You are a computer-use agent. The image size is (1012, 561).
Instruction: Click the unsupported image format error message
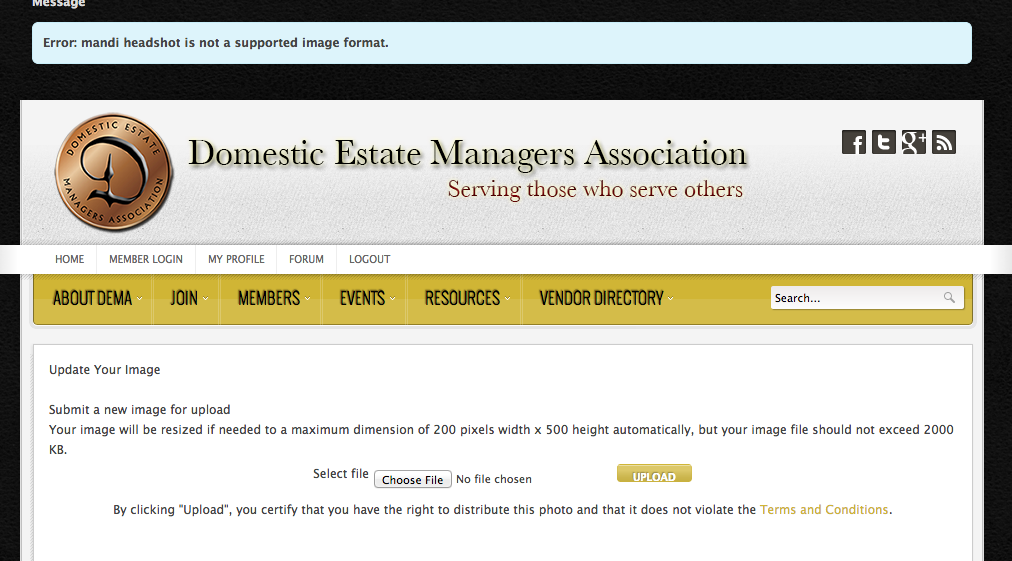(x=216, y=43)
